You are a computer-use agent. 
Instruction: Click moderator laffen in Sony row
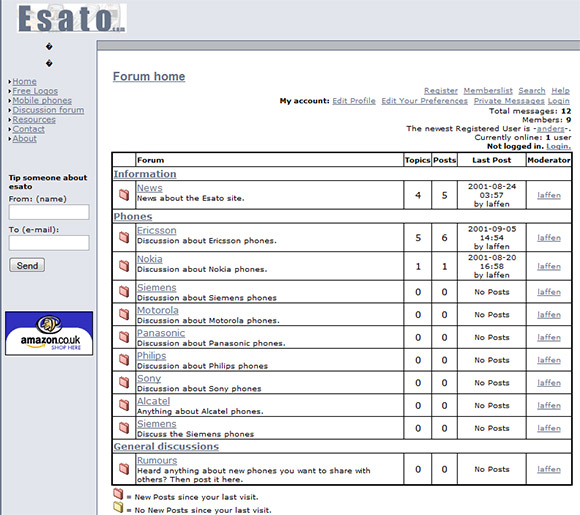(x=549, y=383)
